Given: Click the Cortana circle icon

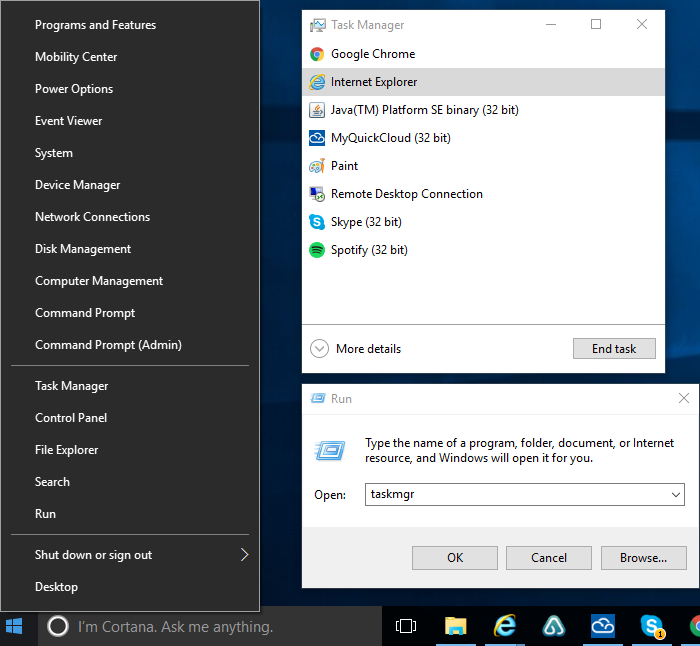Looking at the screenshot, I should tap(58, 626).
